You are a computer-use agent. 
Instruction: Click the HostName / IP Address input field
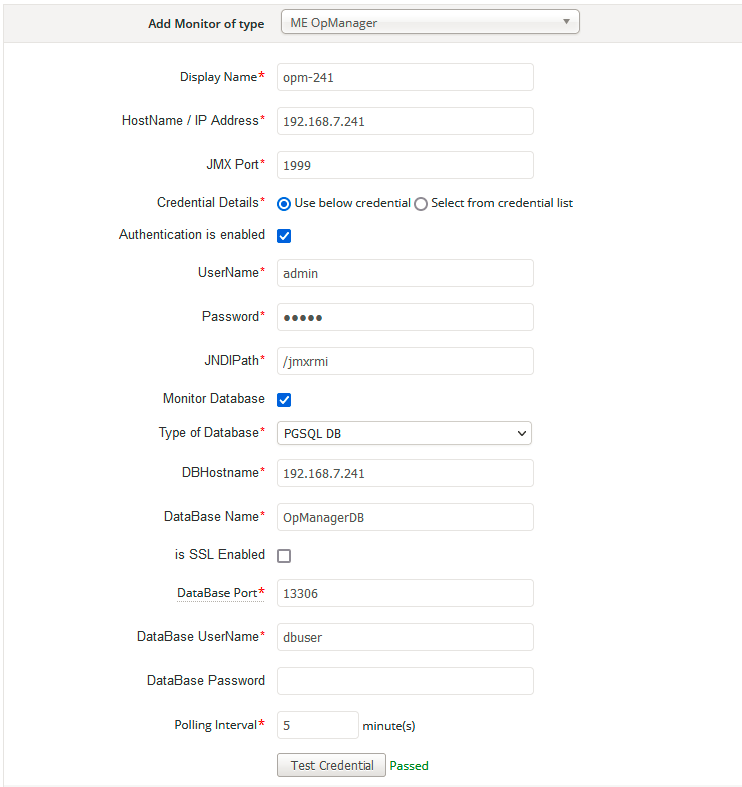(405, 121)
